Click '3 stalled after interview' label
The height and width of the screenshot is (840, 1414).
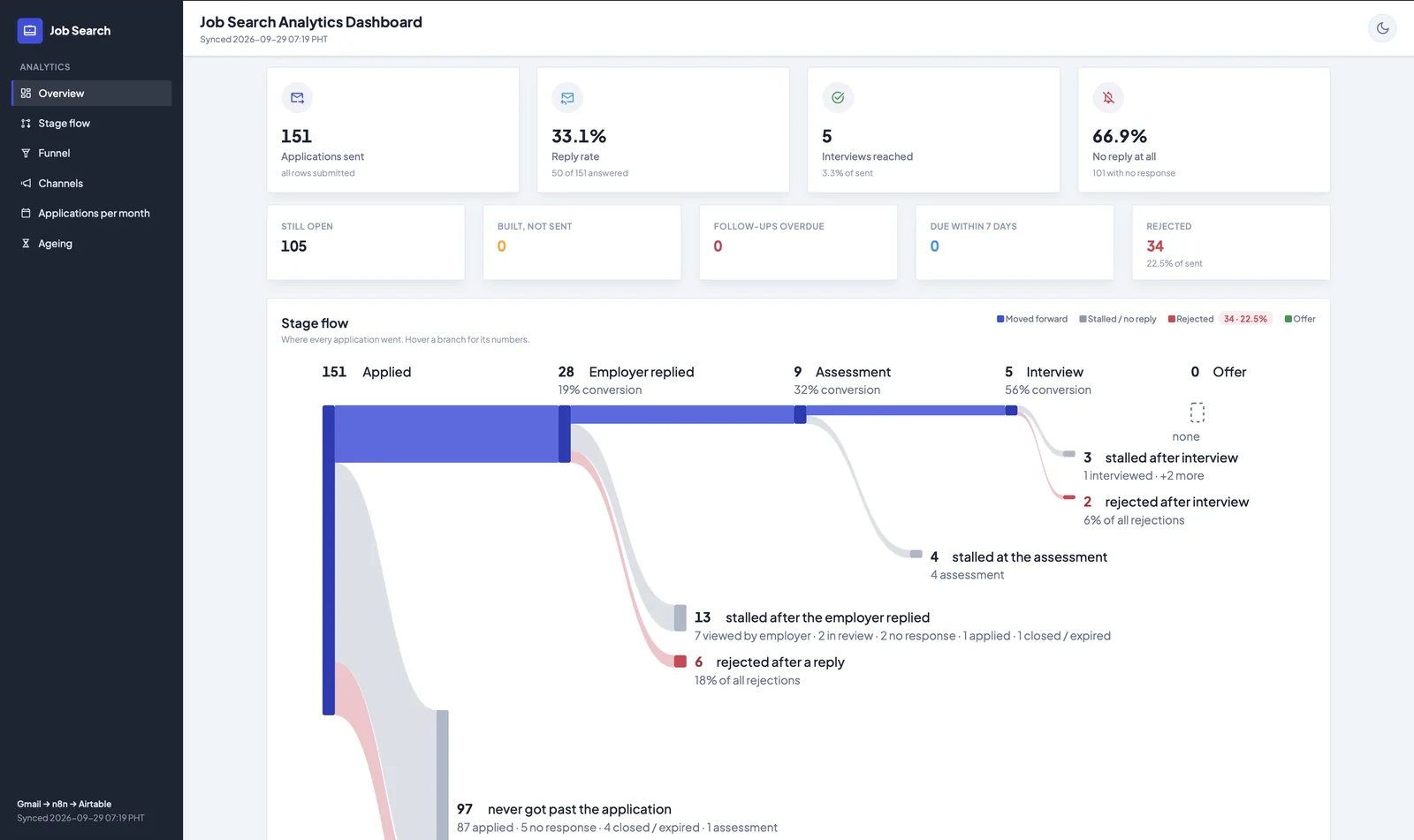(1161, 458)
